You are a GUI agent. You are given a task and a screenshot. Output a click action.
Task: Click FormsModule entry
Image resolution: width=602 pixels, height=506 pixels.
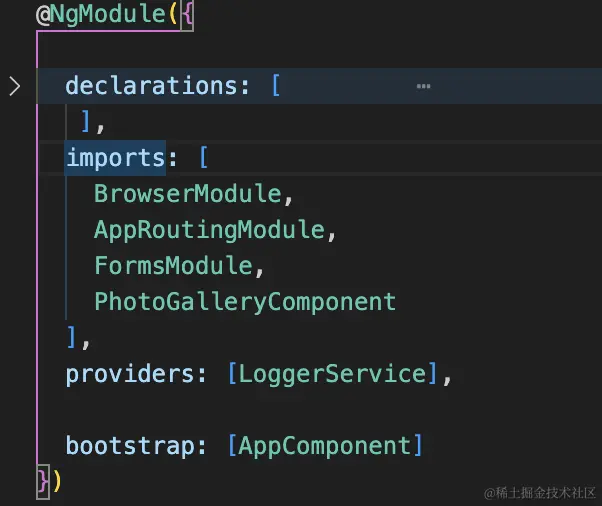tap(174, 265)
